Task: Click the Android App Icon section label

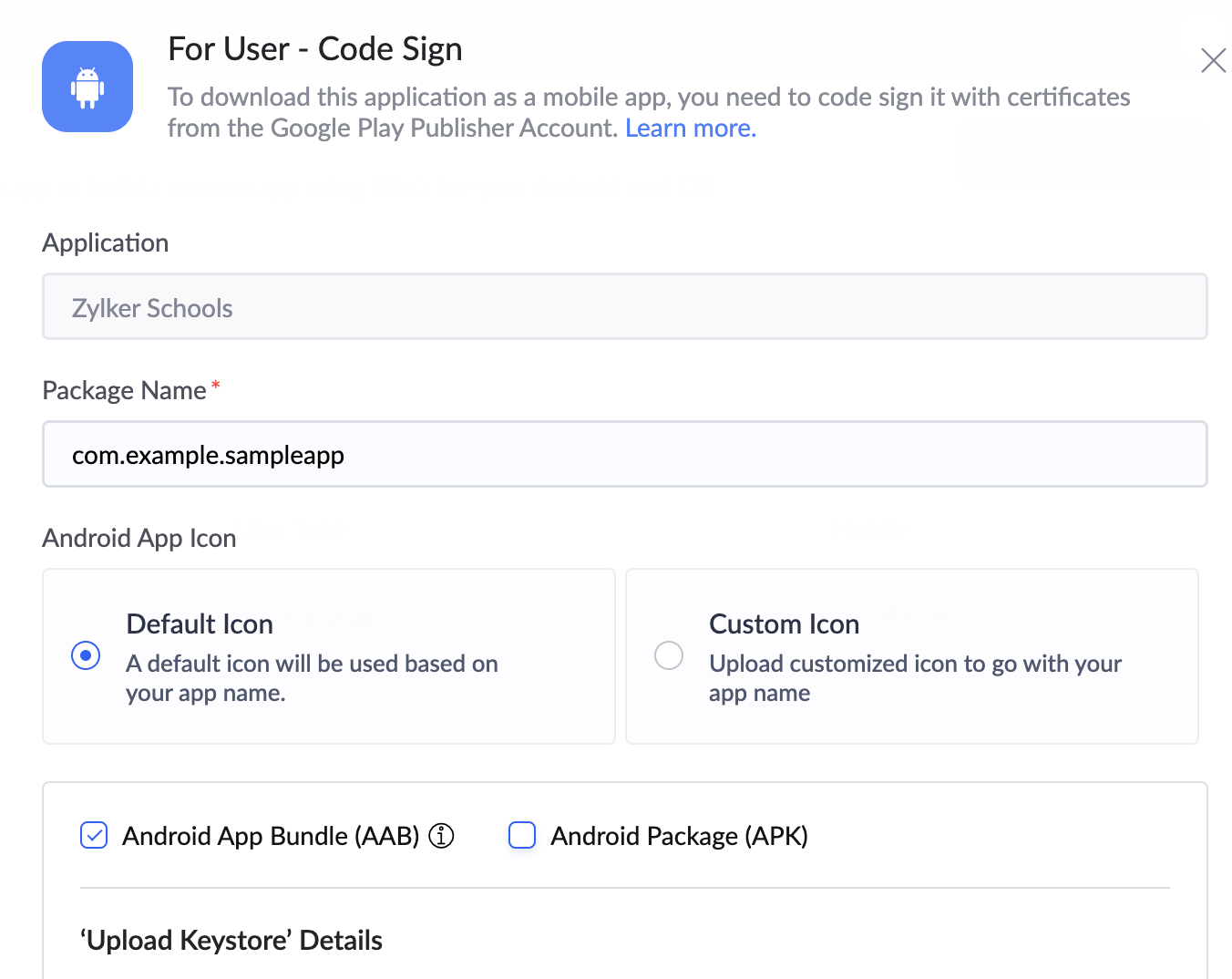Action: coord(139,538)
